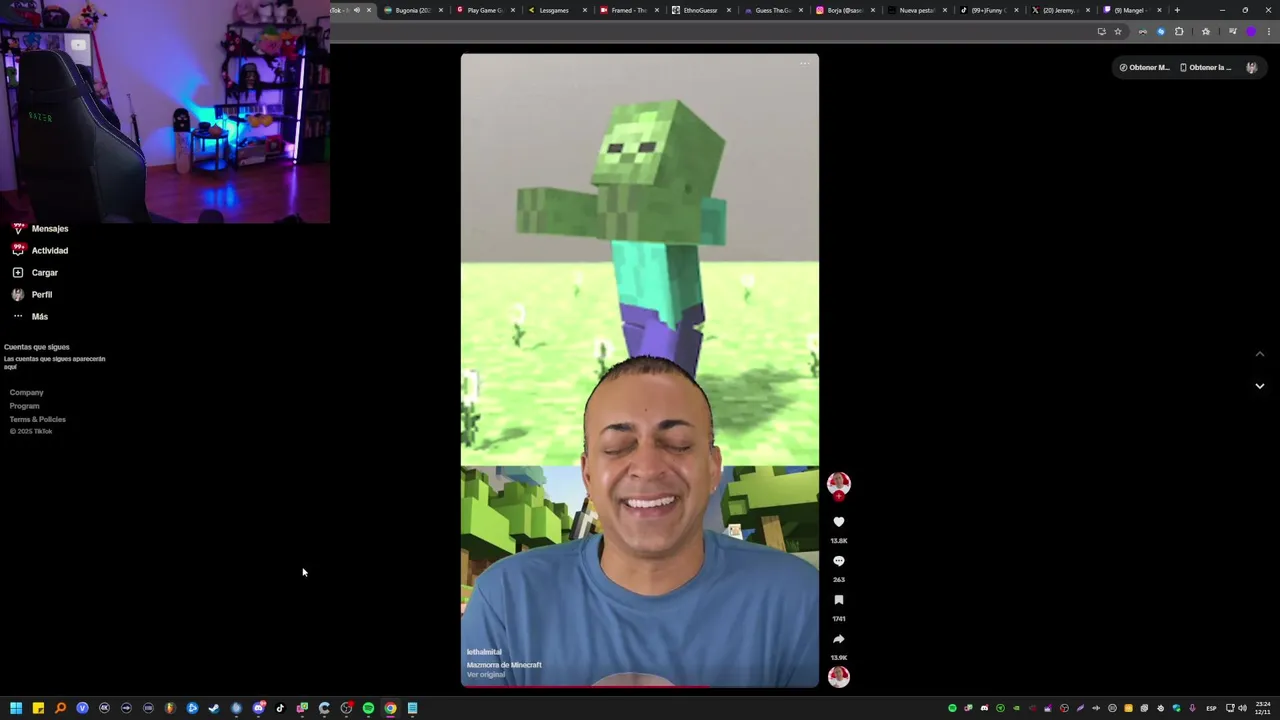
Task: Seek using the video progress bar
Action: point(640,687)
